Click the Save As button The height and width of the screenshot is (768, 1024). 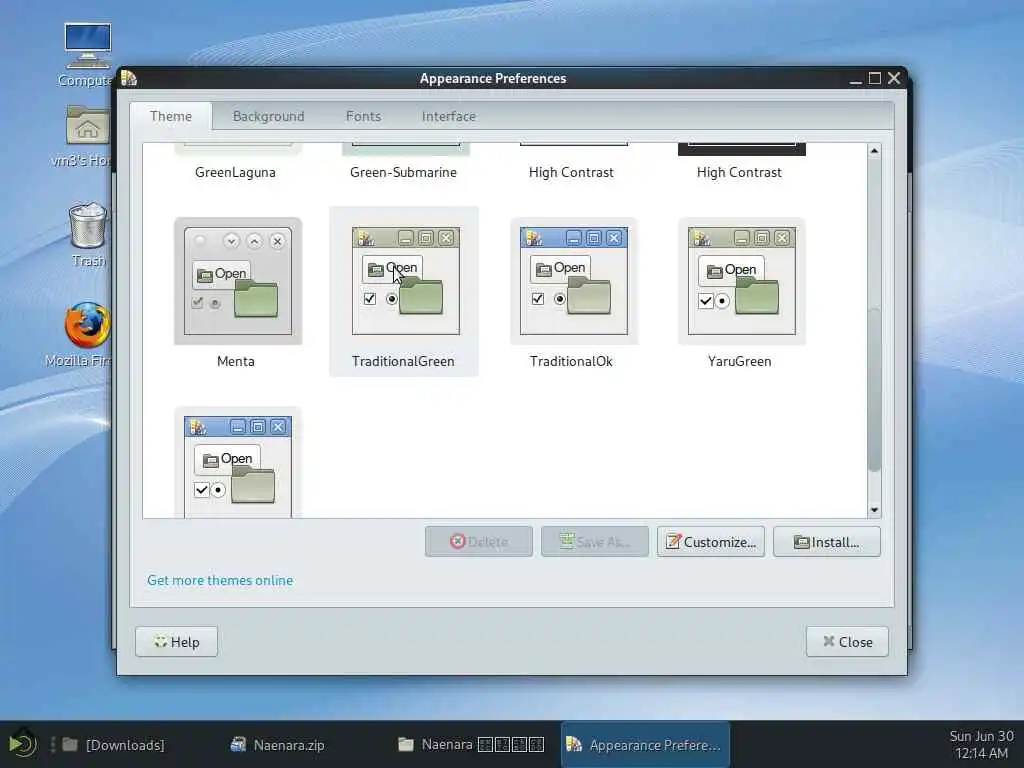(595, 541)
